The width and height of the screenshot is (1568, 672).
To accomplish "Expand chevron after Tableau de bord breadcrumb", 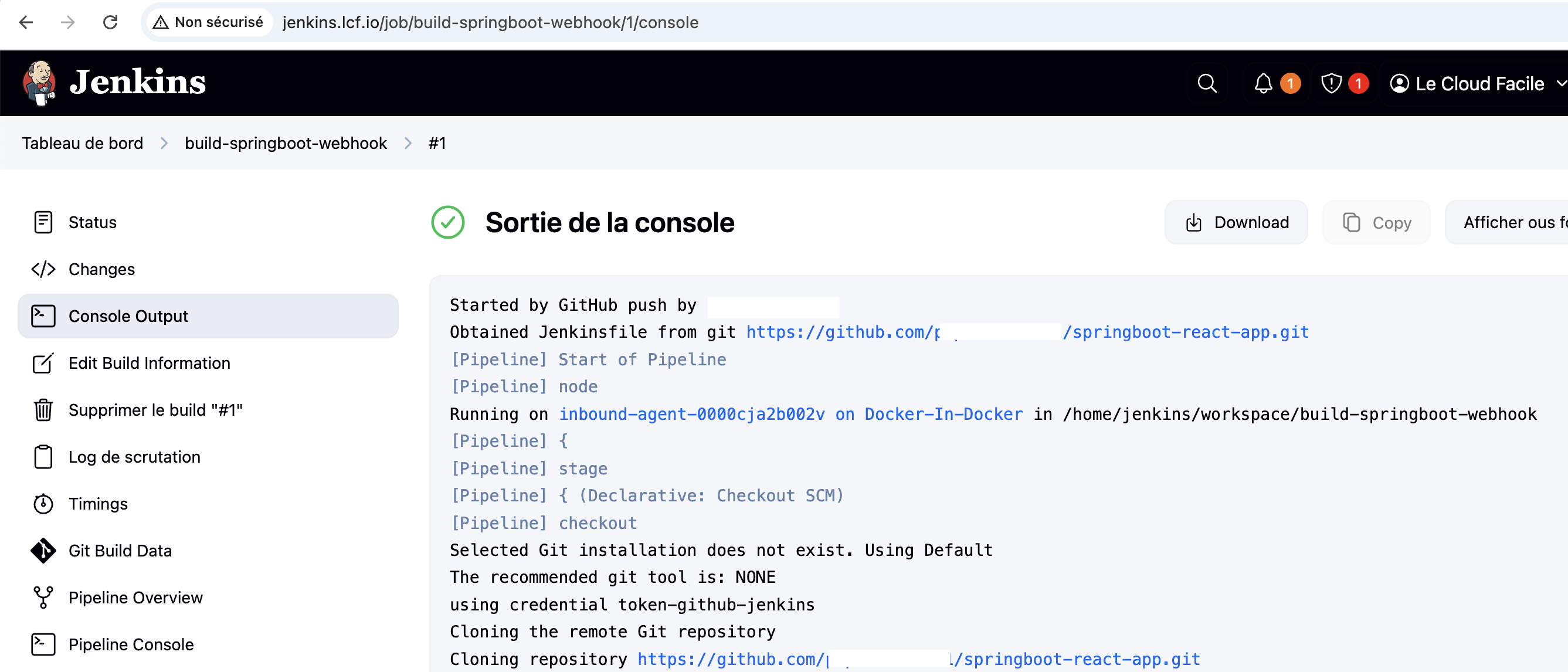I will (164, 143).
